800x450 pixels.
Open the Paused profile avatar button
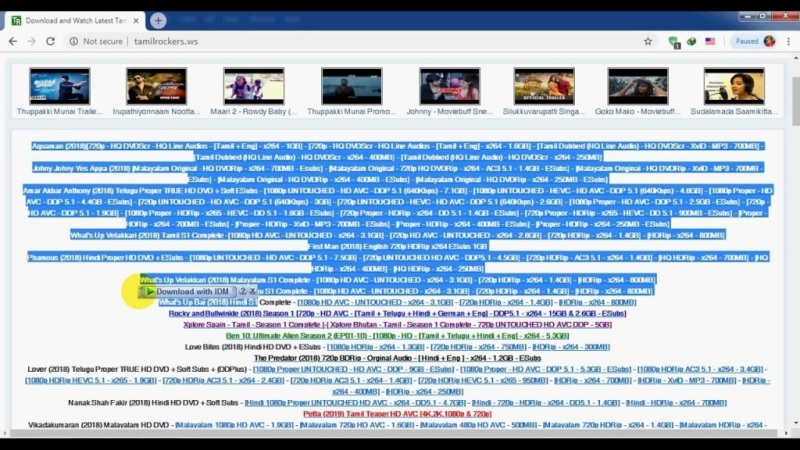pos(756,41)
